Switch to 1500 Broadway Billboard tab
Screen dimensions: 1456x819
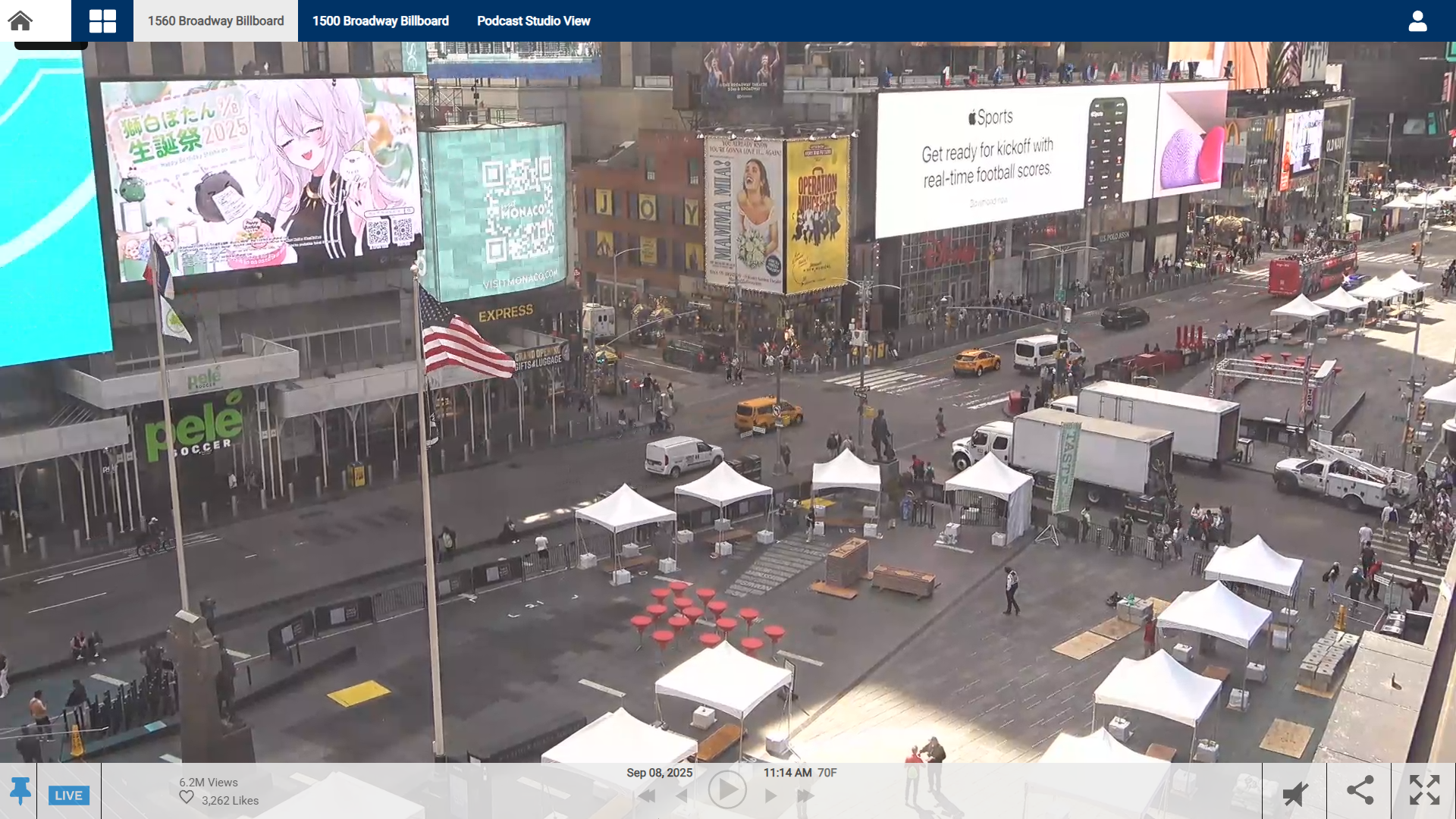[x=380, y=20]
